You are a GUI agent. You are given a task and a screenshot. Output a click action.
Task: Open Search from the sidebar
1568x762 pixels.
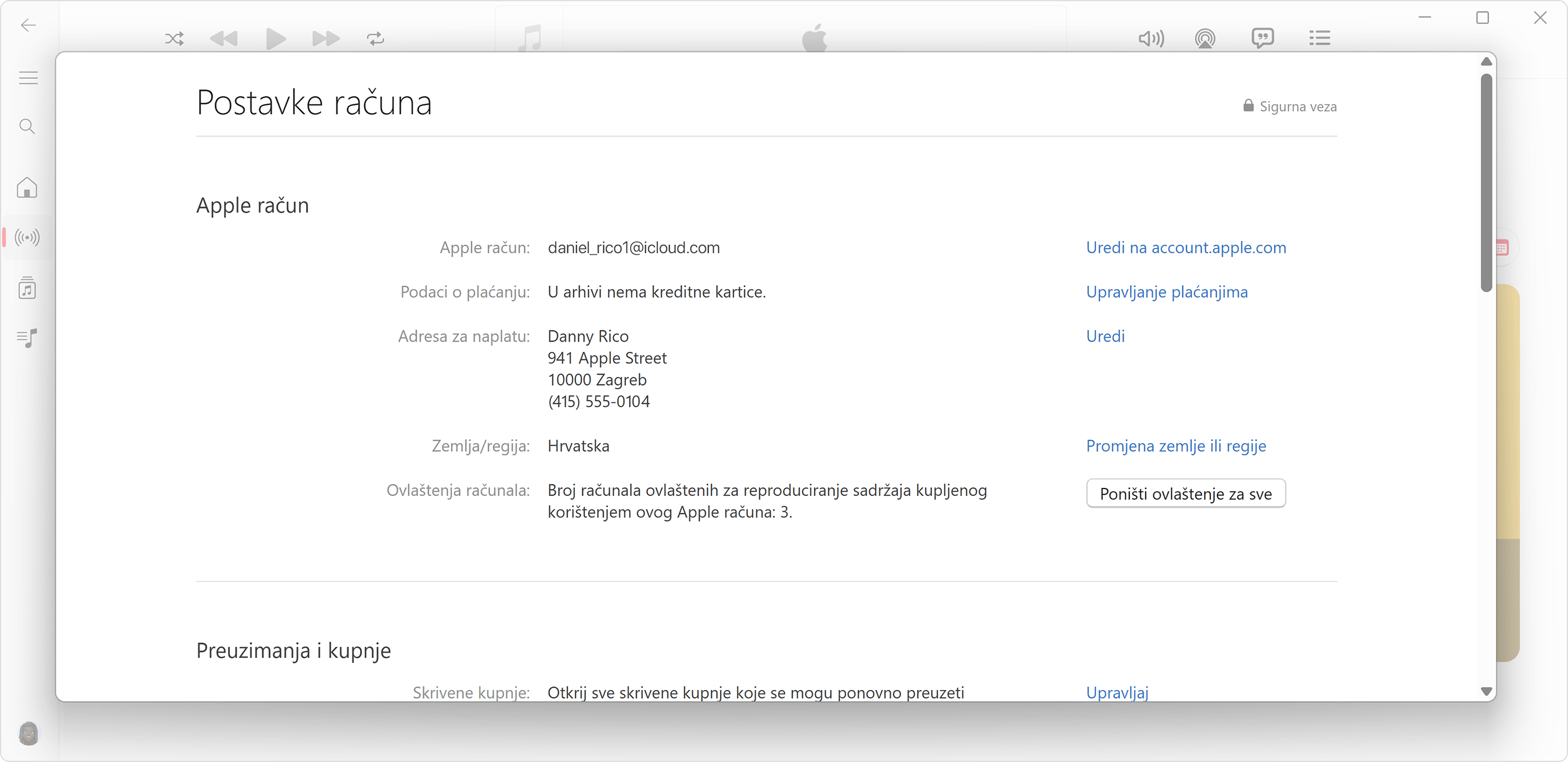click(27, 127)
